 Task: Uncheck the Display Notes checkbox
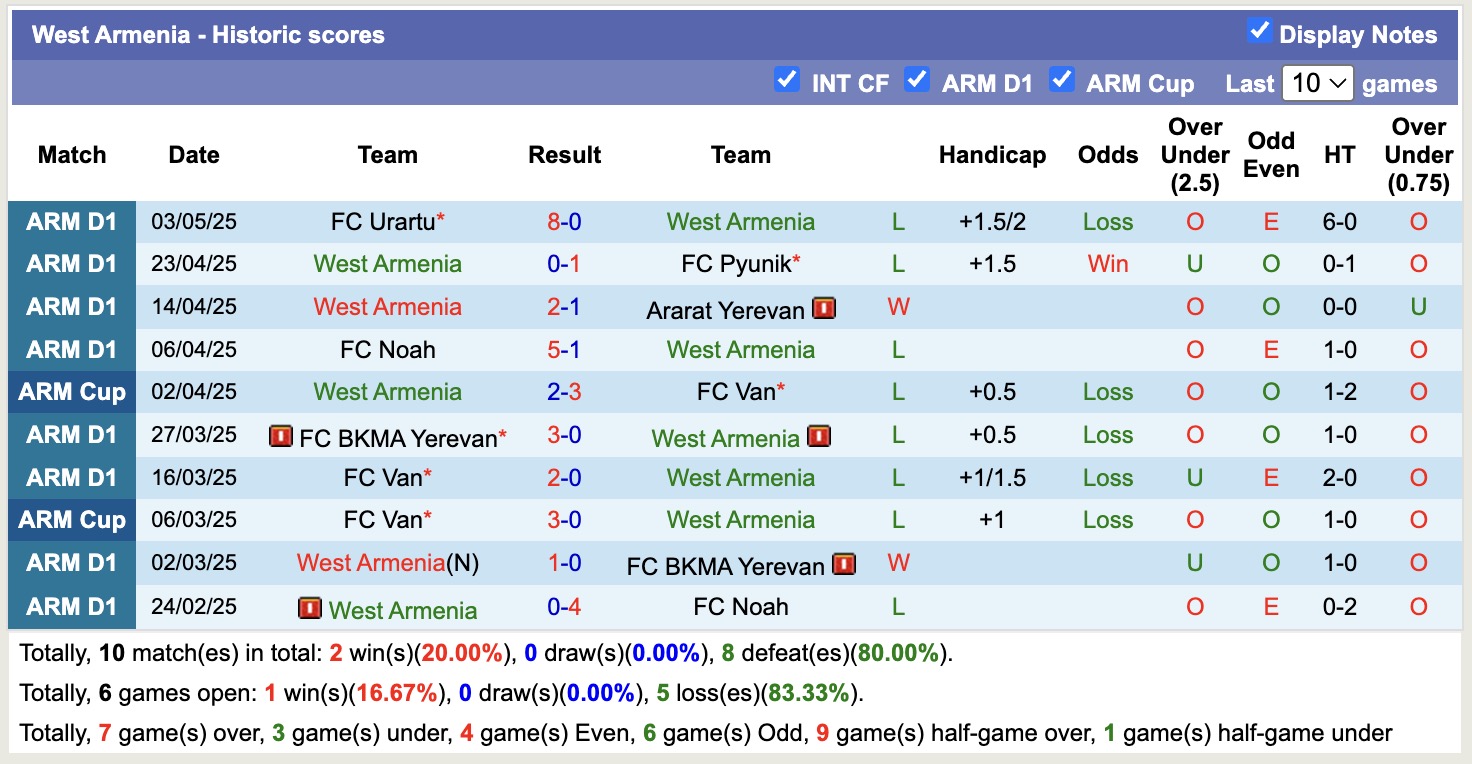1258,30
